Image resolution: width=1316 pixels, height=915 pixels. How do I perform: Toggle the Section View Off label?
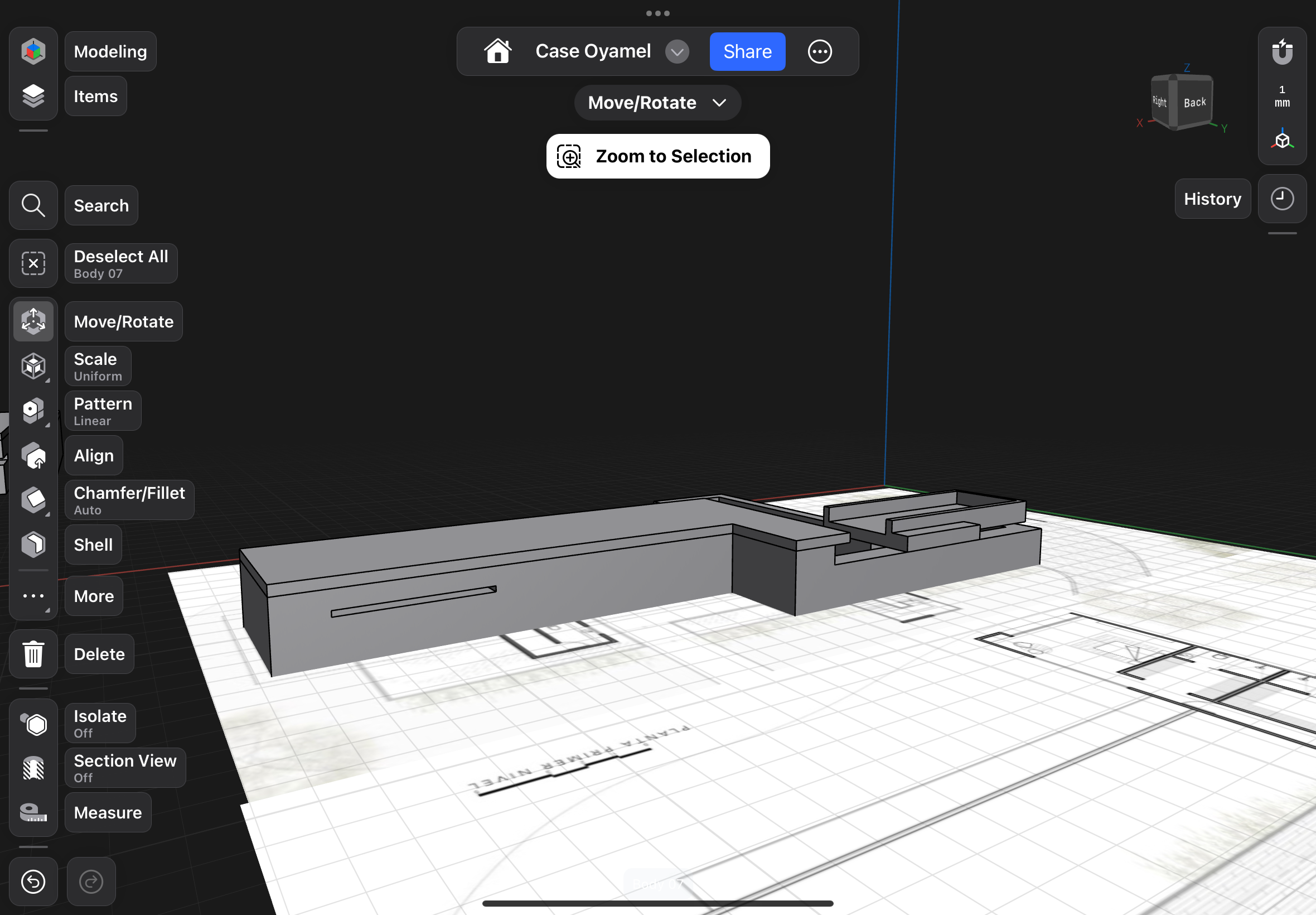[x=125, y=768]
